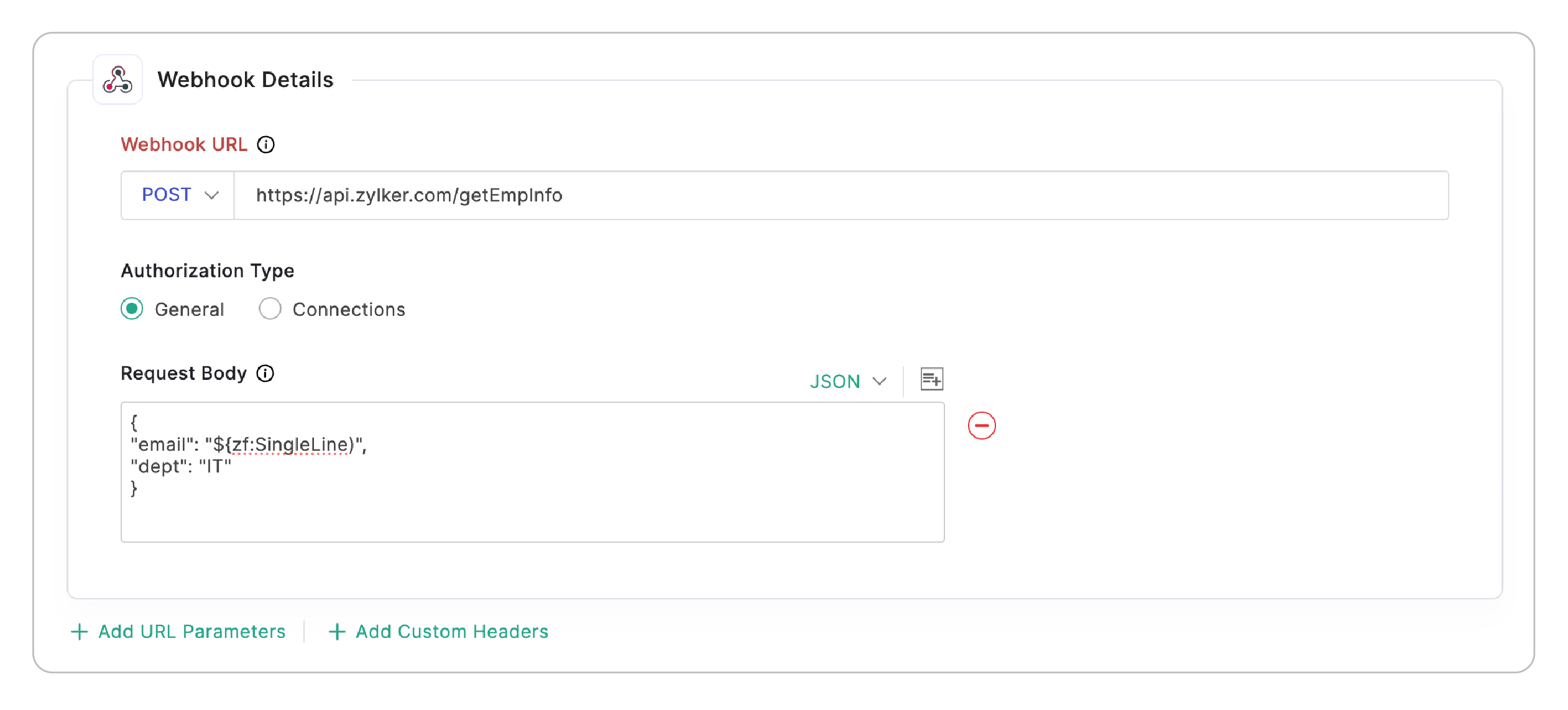1568x710 pixels.
Task: Click the Webhook URL label text
Action: (184, 144)
